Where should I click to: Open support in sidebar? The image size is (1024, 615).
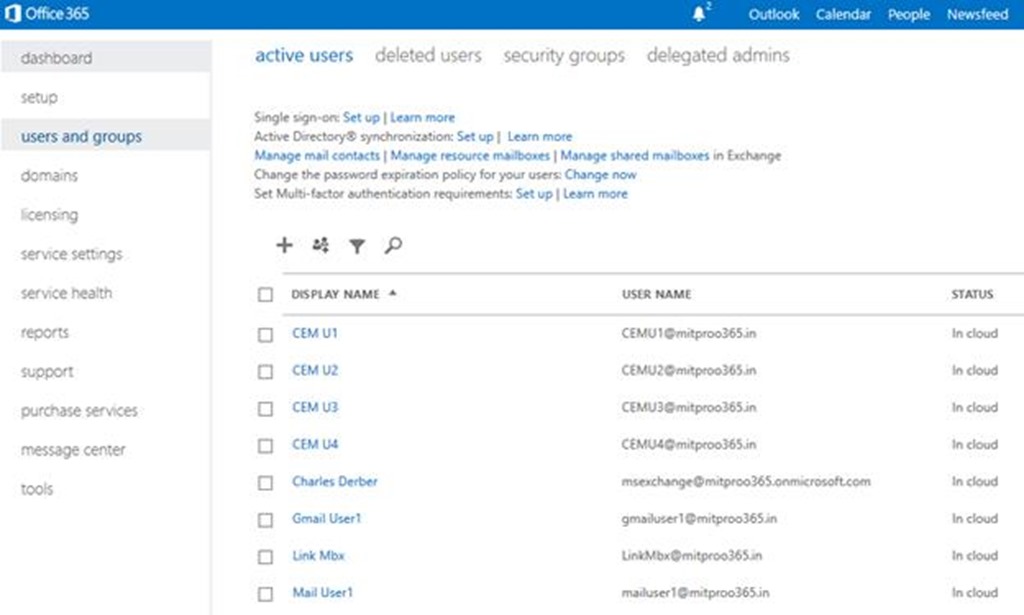(x=46, y=371)
